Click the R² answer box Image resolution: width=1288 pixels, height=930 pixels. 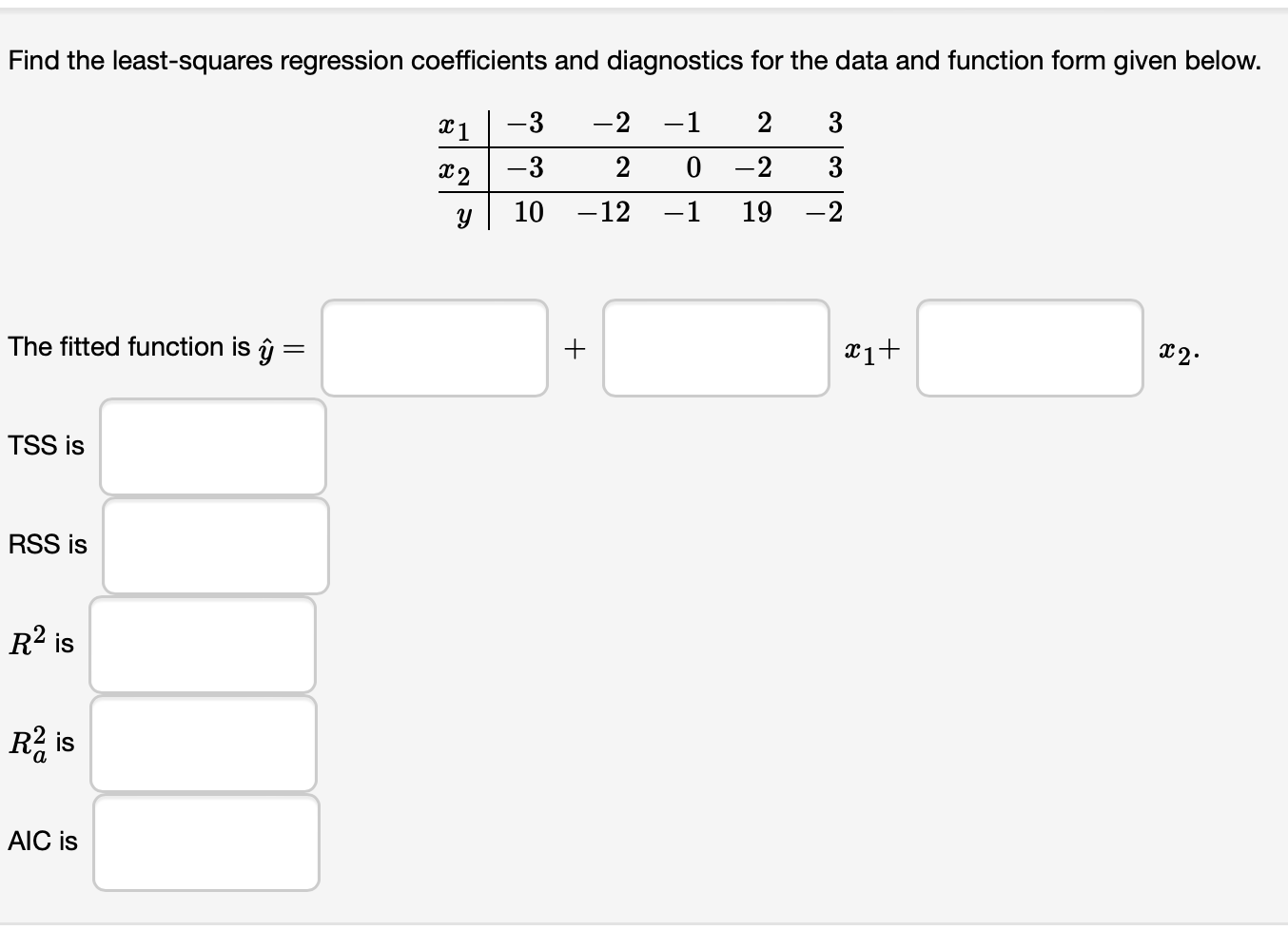(x=203, y=644)
